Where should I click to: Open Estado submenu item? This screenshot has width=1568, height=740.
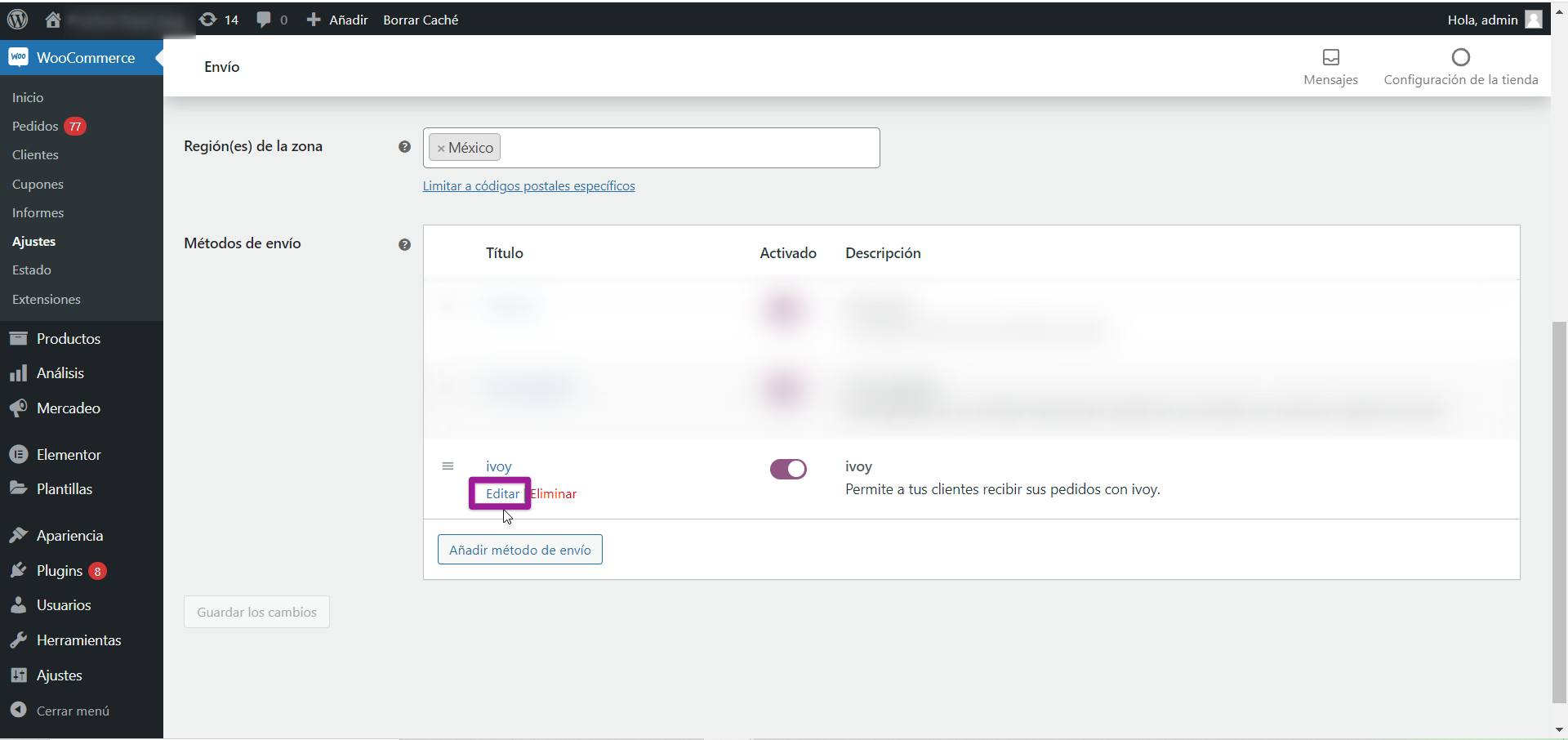pyautogui.click(x=32, y=270)
